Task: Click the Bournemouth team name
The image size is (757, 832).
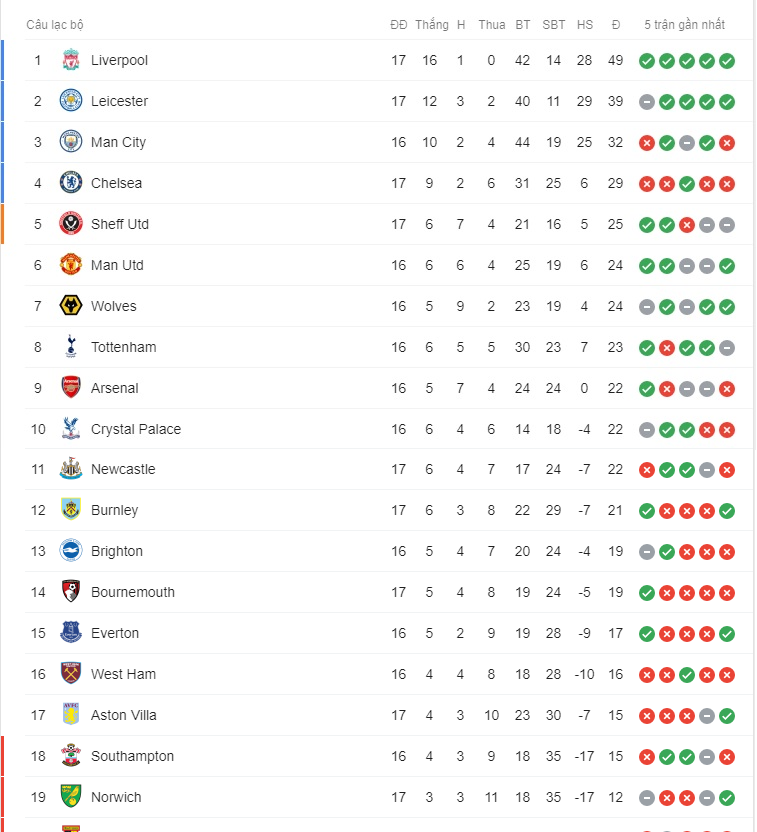Action: [132, 592]
